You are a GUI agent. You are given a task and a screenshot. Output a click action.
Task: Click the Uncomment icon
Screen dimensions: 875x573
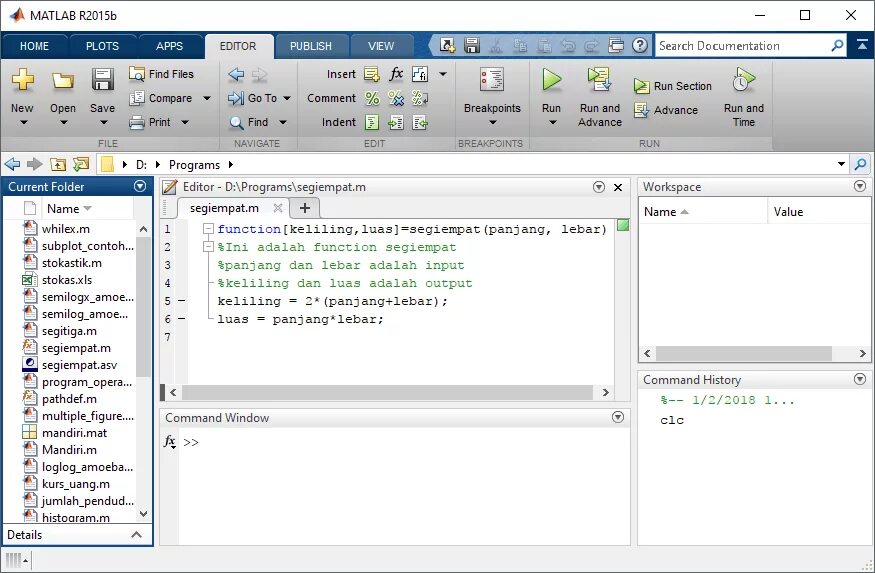coord(396,99)
